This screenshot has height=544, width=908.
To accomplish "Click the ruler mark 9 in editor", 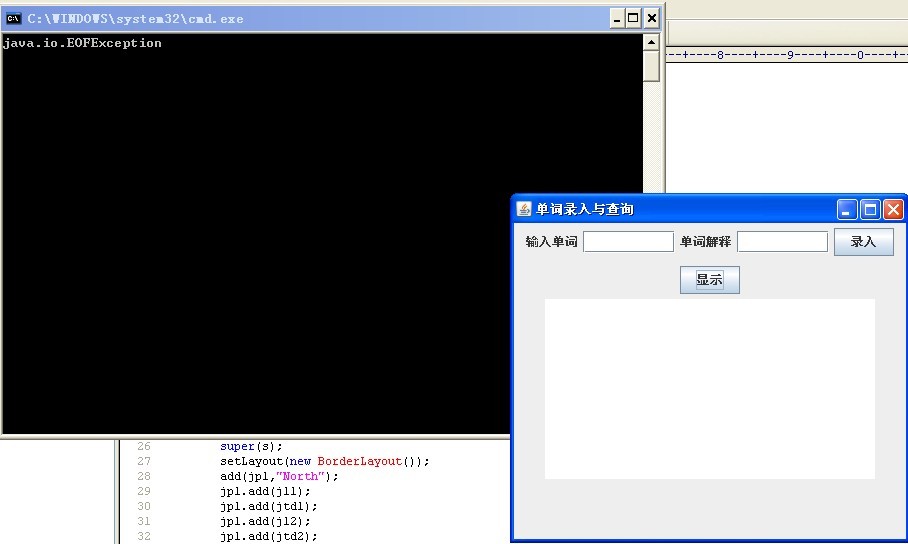I will pyautogui.click(x=790, y=55).
